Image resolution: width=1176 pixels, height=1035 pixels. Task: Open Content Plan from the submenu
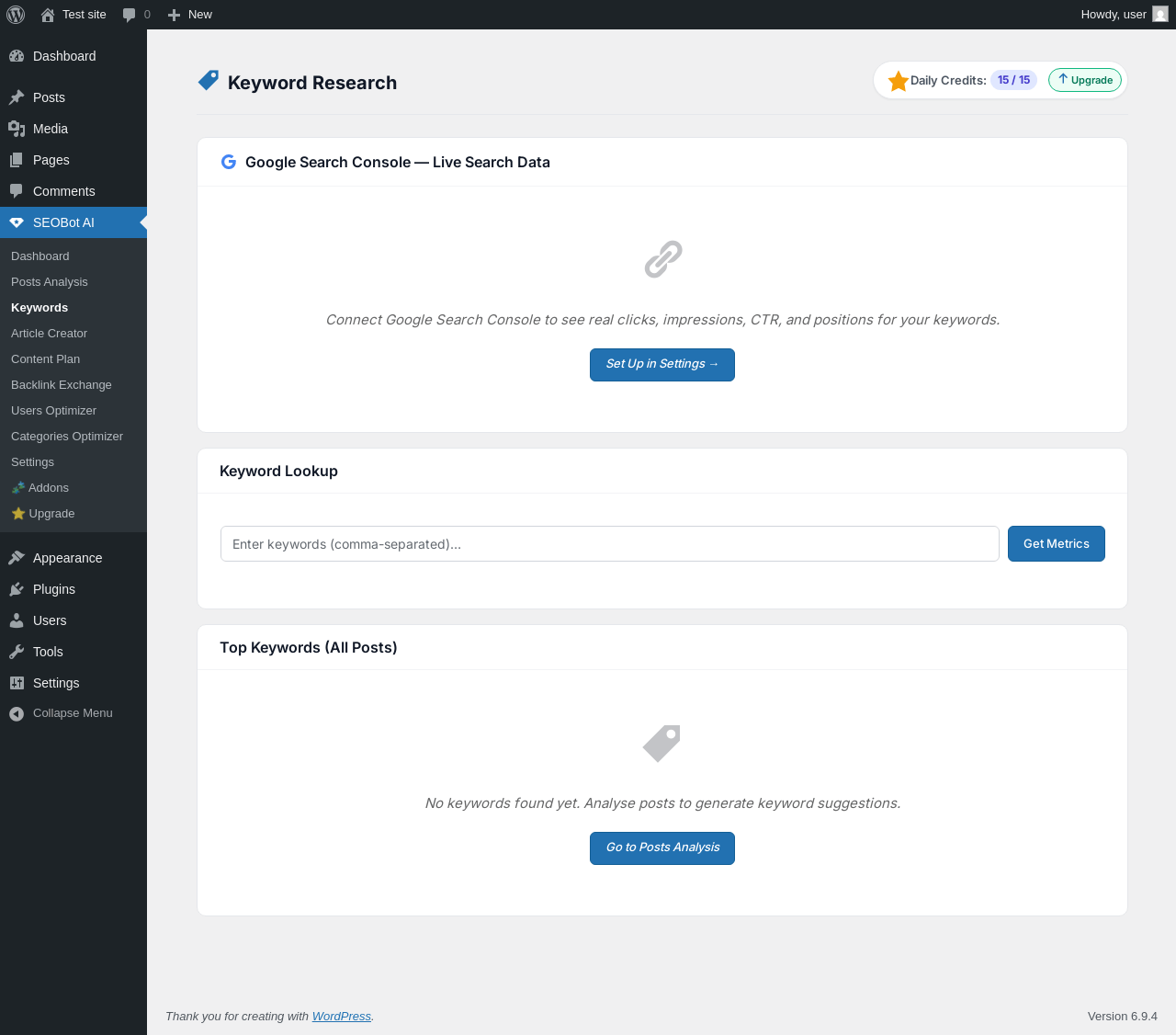[x=46, y=359]
